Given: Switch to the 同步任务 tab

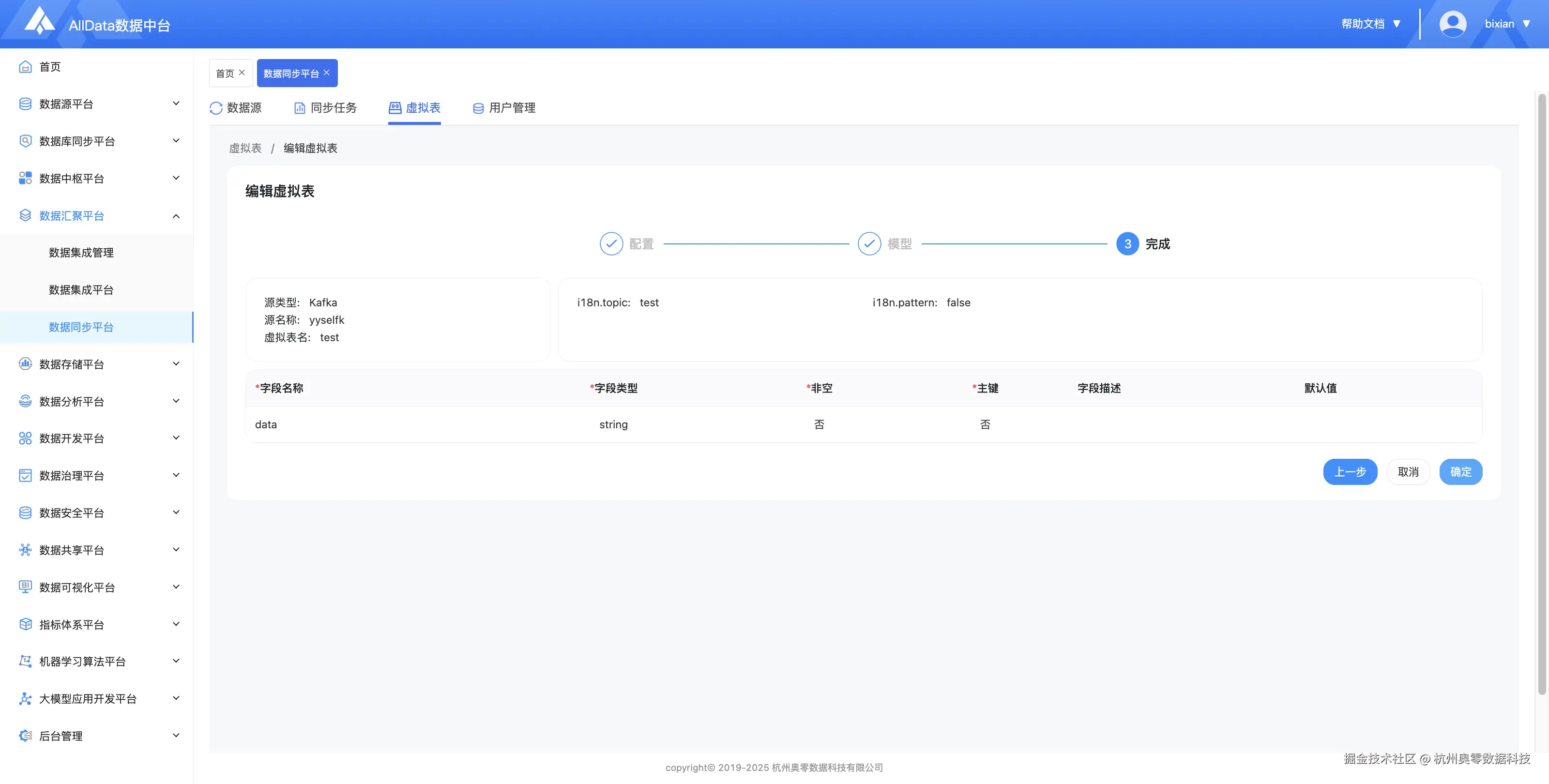Looking at the screenshot, I should 325,108.
